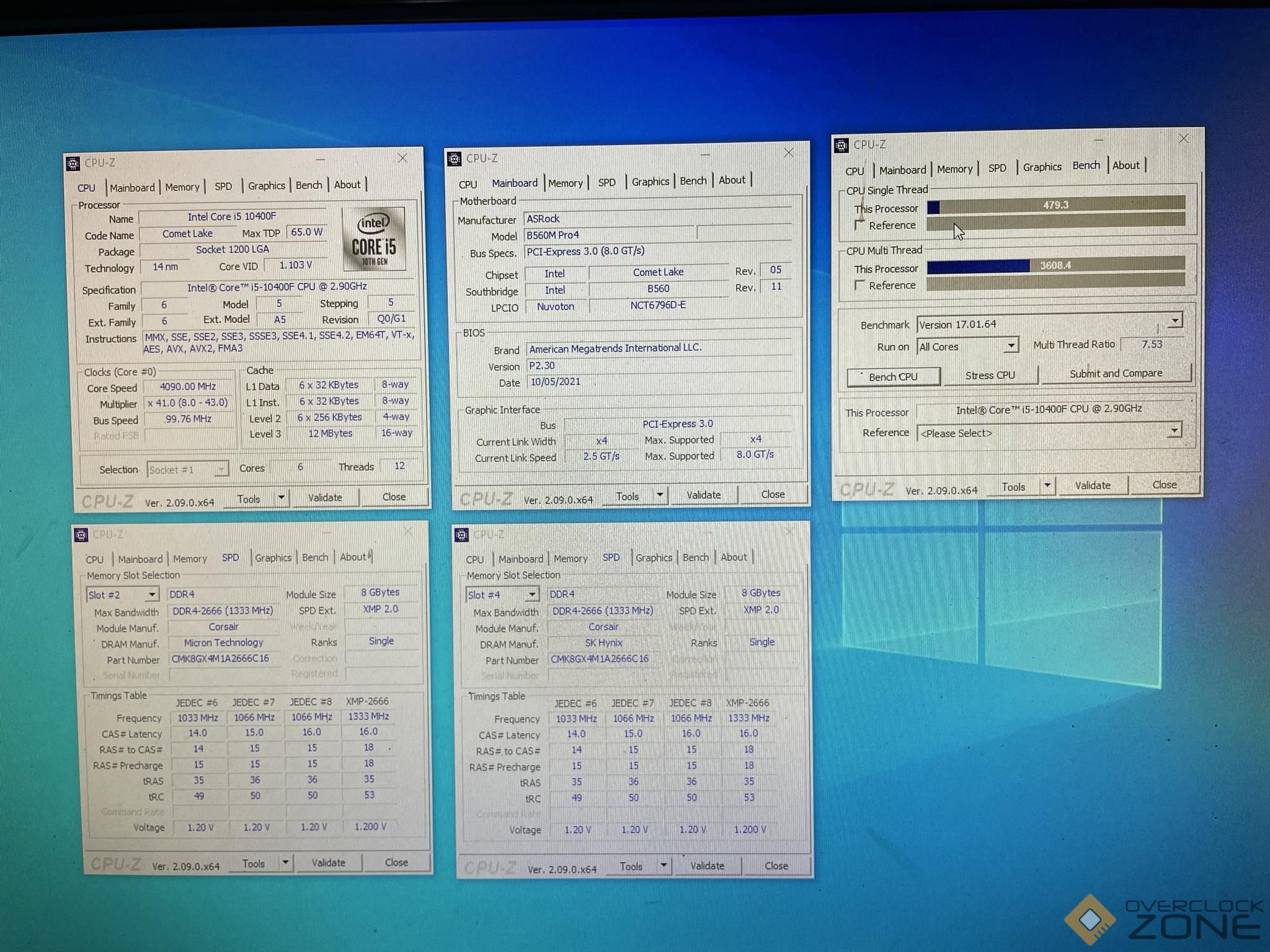Open SPD tab in the Mainboard window
Viewport: 1270px width, 952px height.
tap(607, 182)
